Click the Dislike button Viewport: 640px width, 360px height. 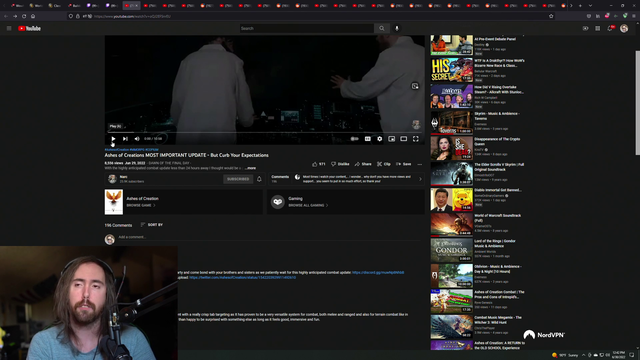click(x=340, y=164)
